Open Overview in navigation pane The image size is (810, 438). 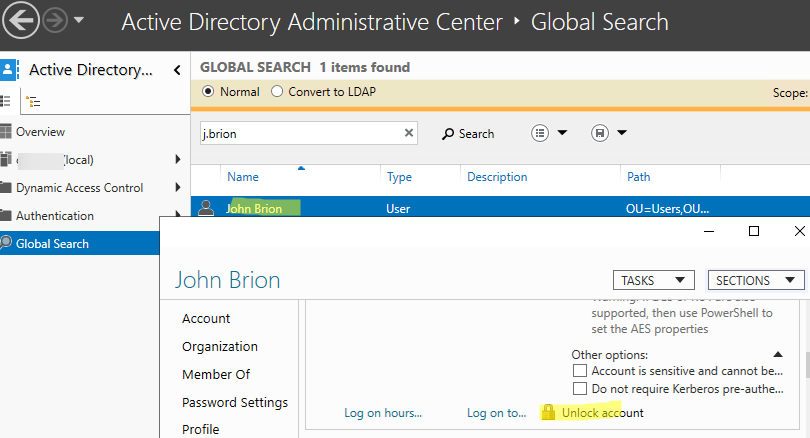(x=40, y=132)
